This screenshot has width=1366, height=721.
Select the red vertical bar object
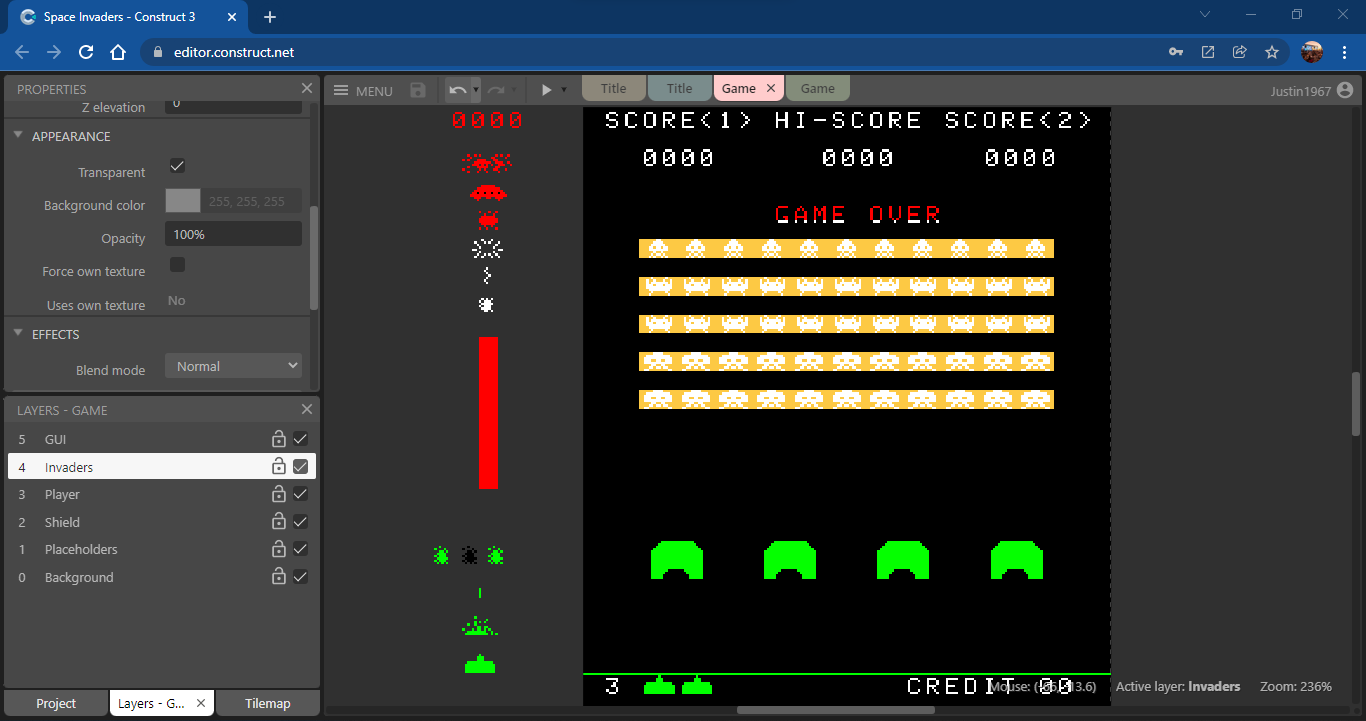point(488,413)
